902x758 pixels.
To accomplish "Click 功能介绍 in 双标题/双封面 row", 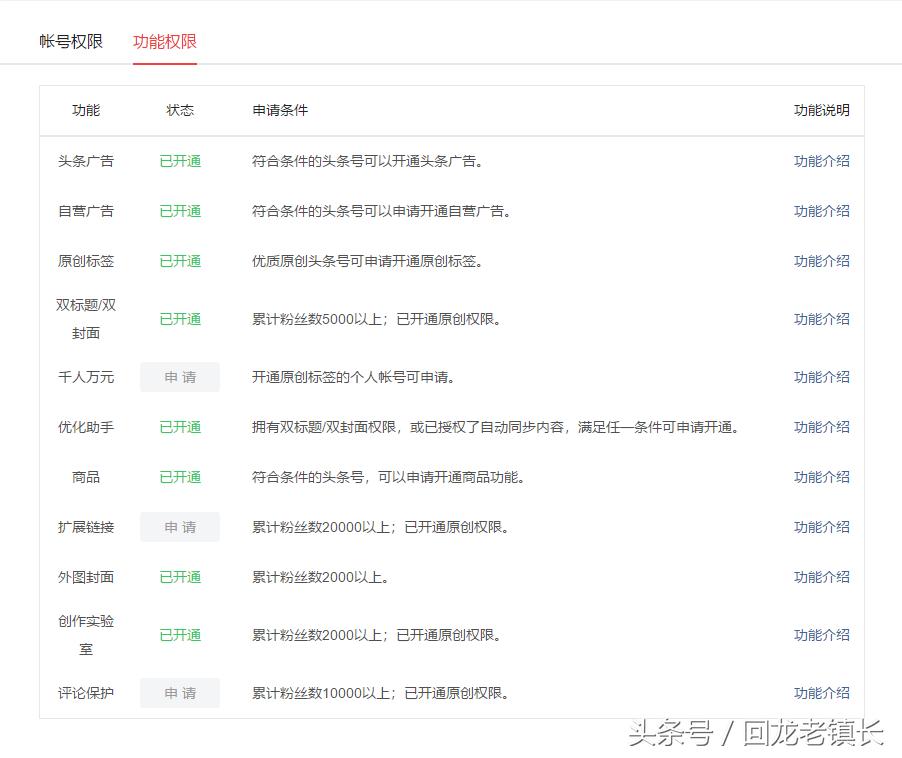I will coord(821,319).
